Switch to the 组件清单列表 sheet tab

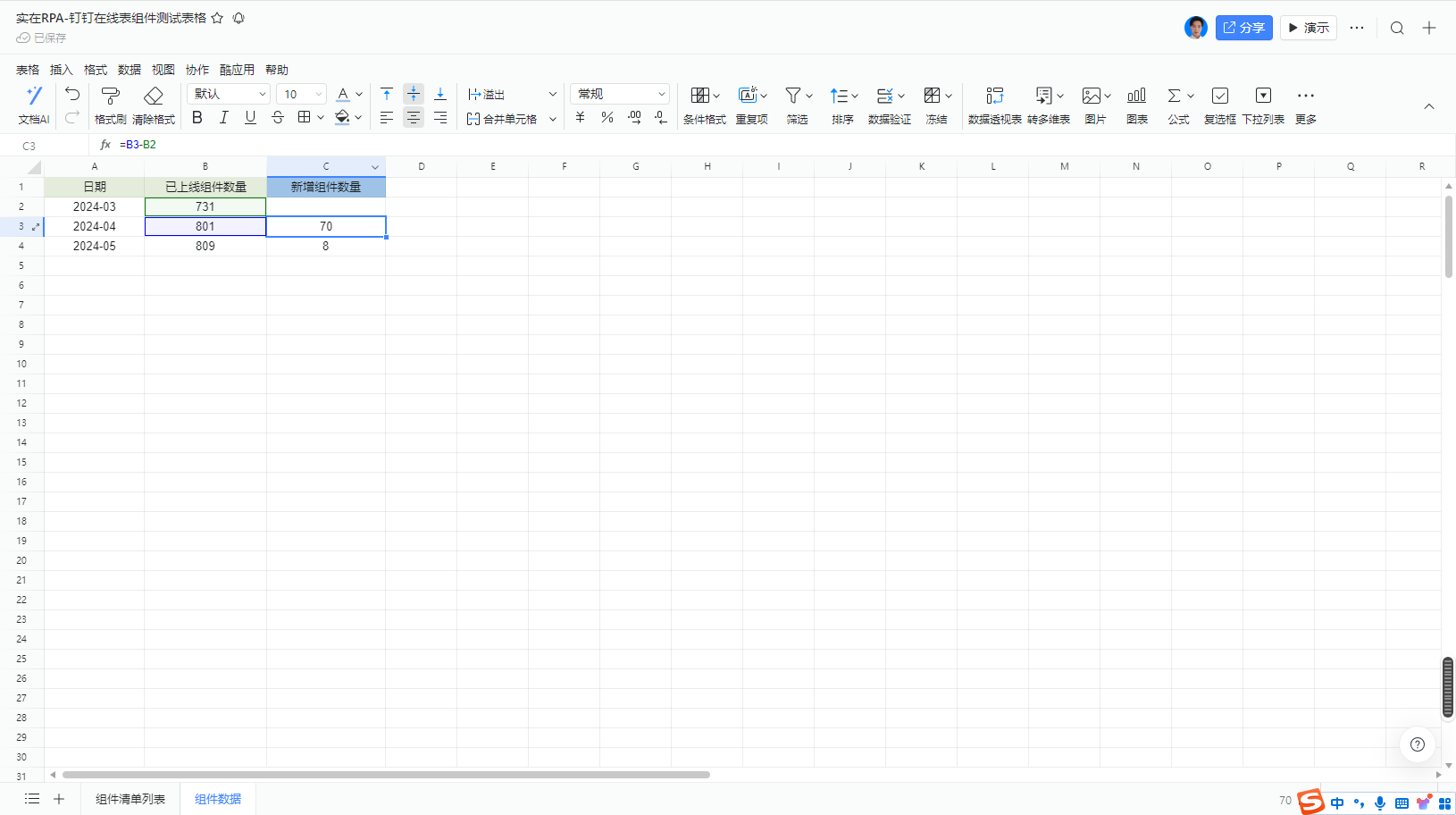(x=130, y=799)
